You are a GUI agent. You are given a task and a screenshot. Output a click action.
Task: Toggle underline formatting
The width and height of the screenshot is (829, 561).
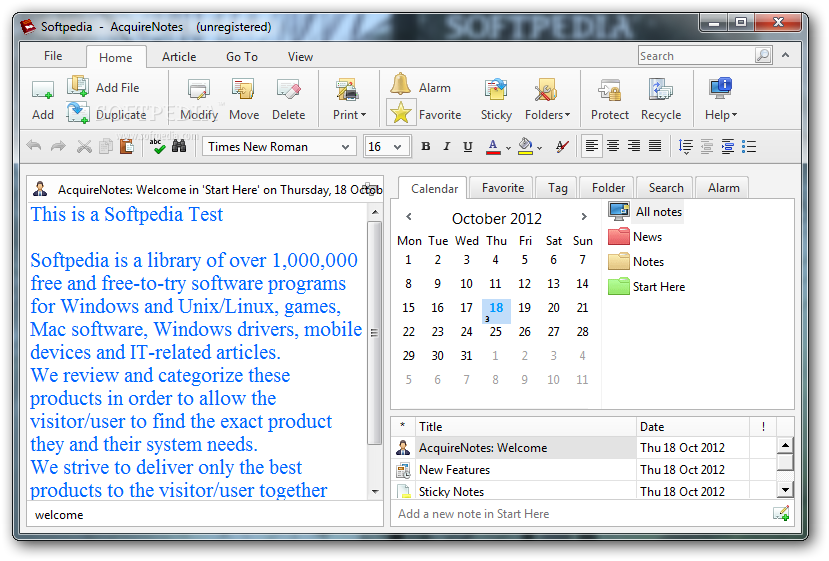[467, 146]
